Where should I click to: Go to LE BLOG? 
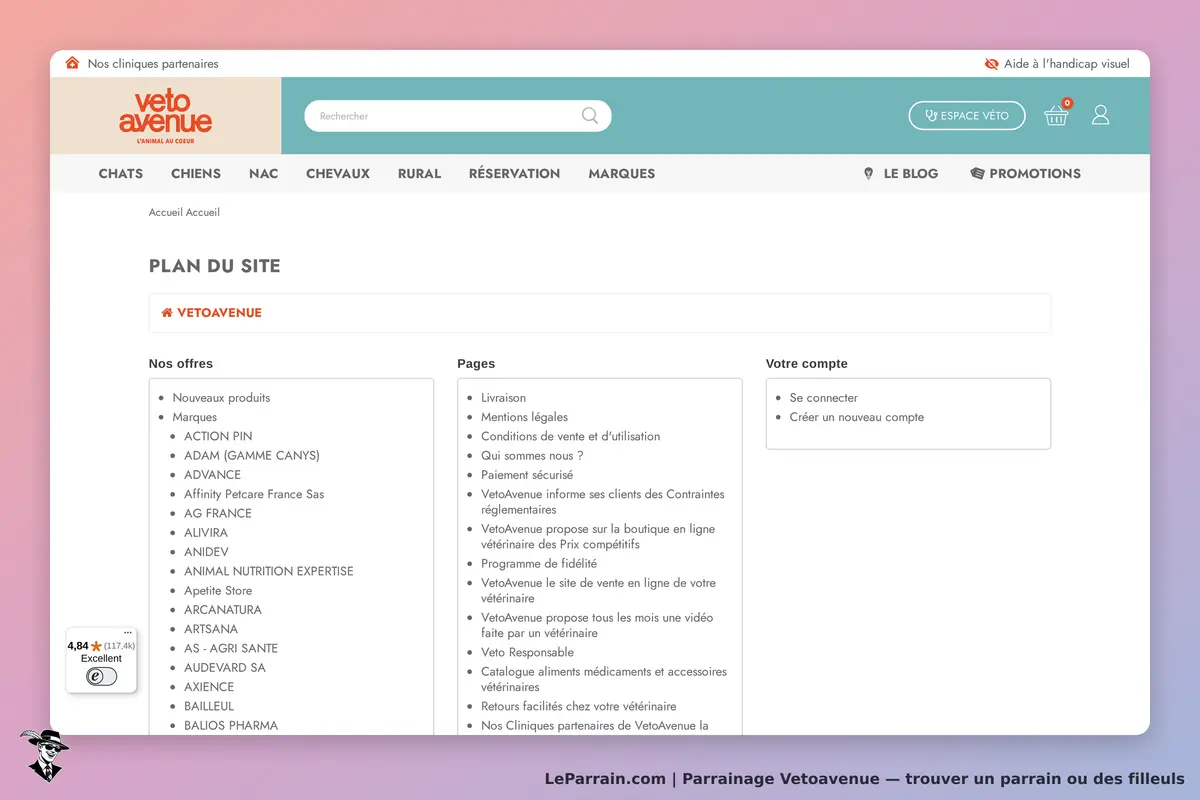[x=900, y=173]
